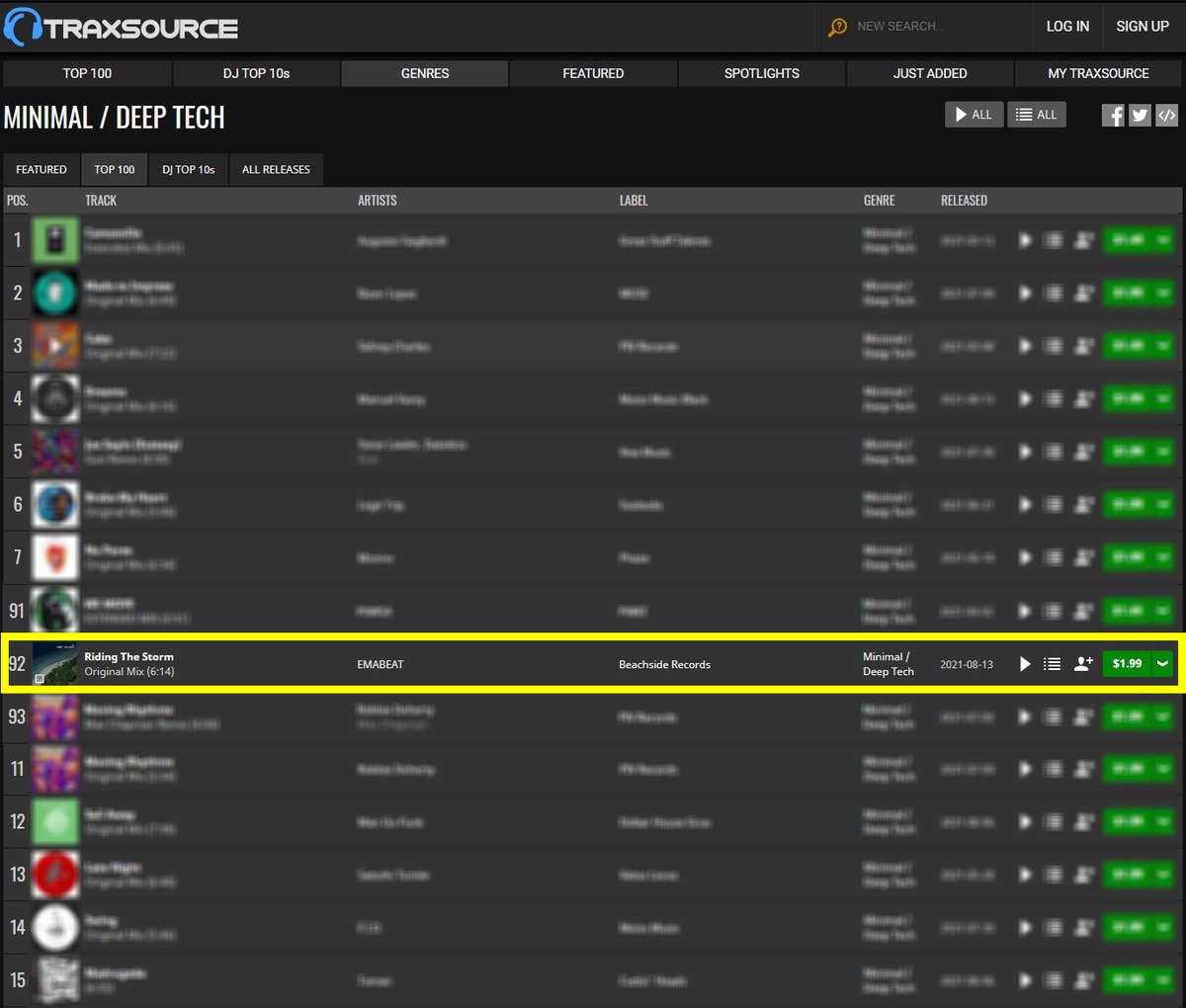Screen dimensions: 1186x1008
Task: Open the embed code icon
Action: 1166,115
